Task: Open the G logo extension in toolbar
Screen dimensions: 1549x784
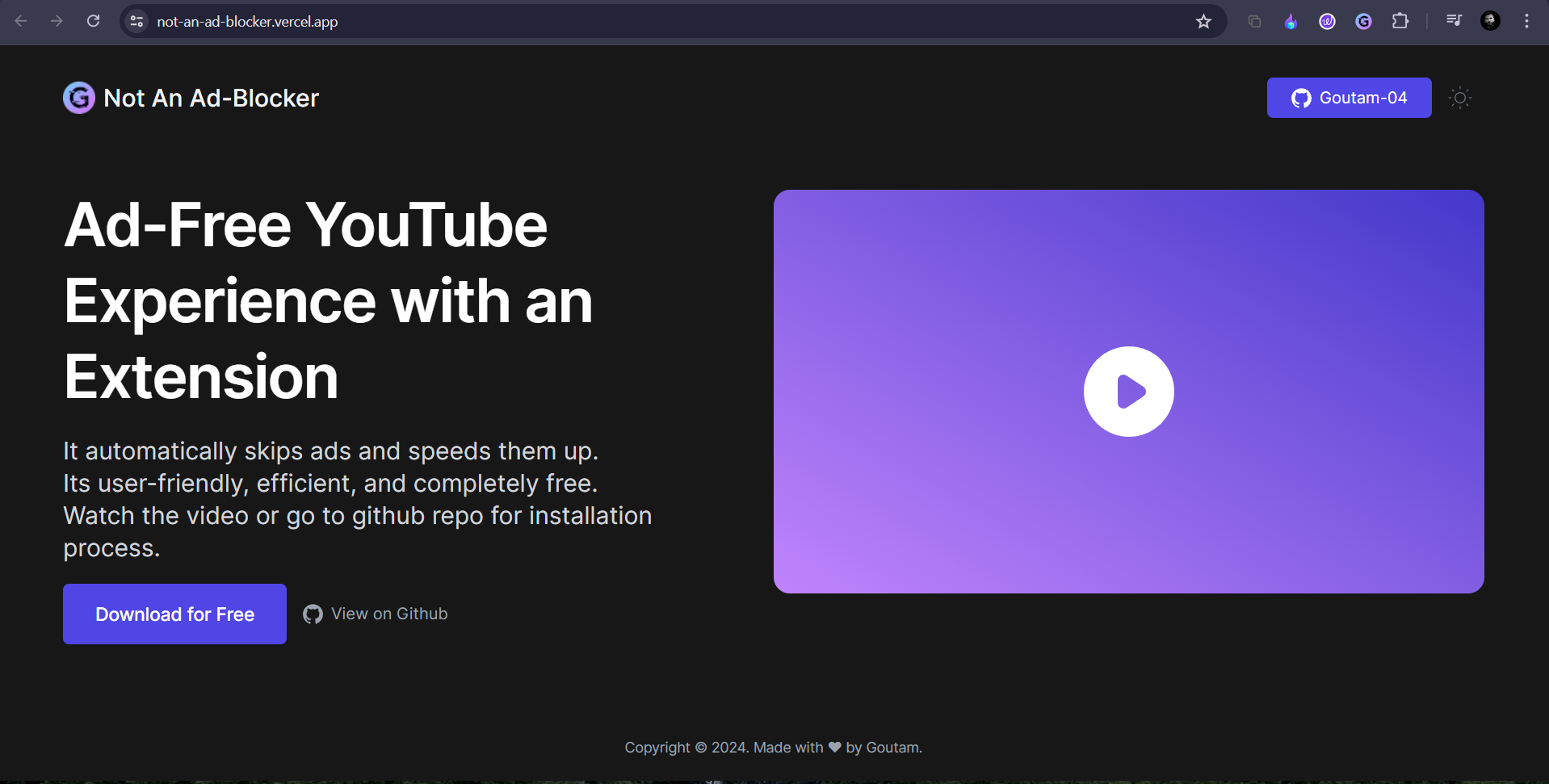Action: pos(1363,21)
